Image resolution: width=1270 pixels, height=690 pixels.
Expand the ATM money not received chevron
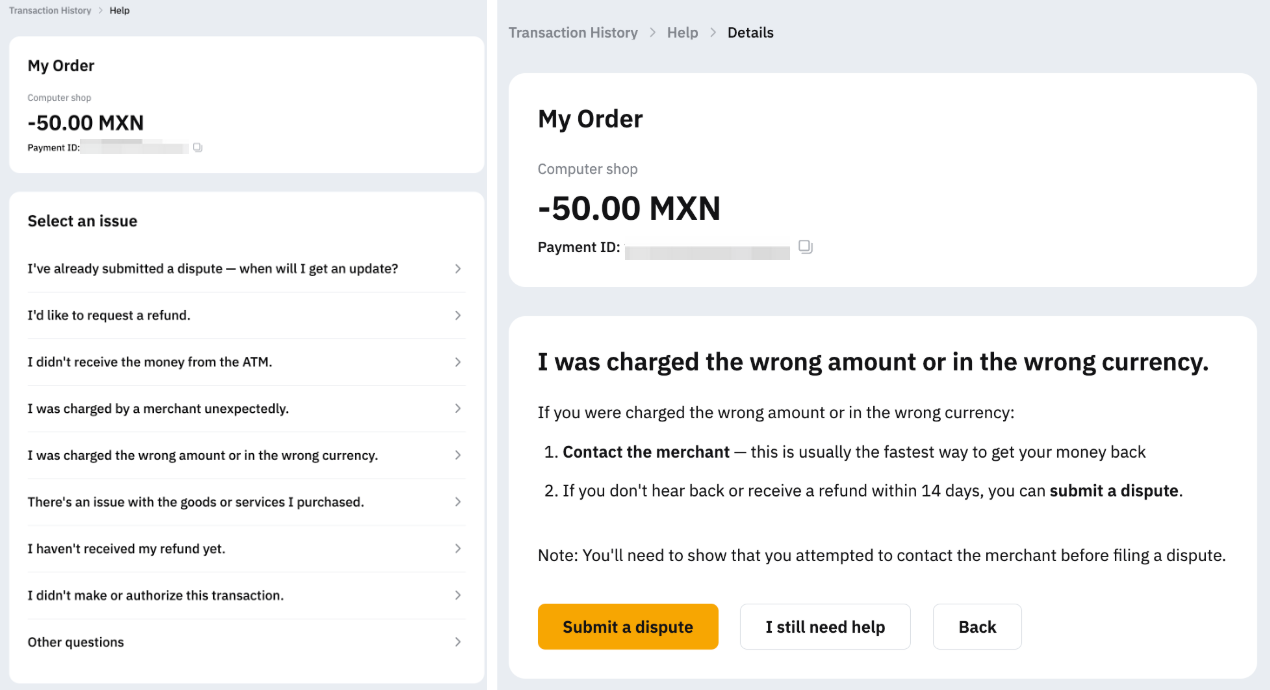pos(457,362)
